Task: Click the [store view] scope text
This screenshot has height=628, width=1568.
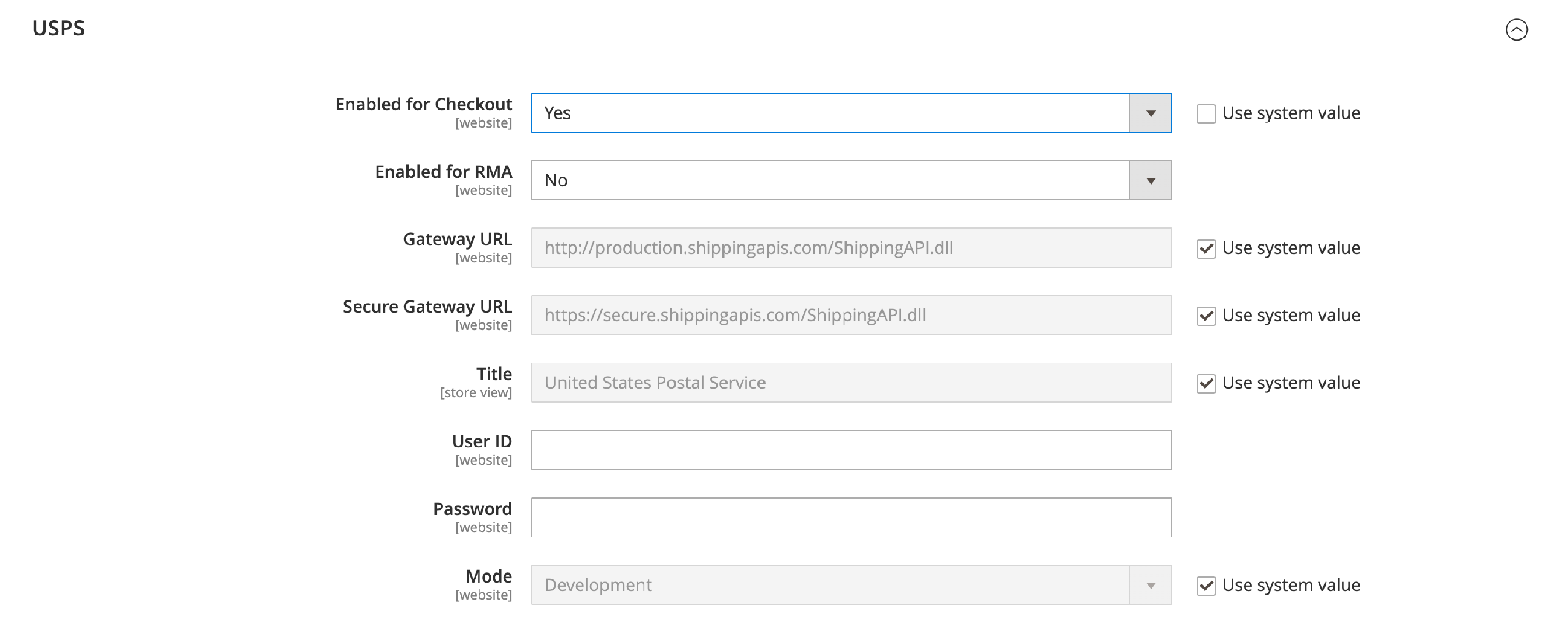Action: (x=476, y=393)
